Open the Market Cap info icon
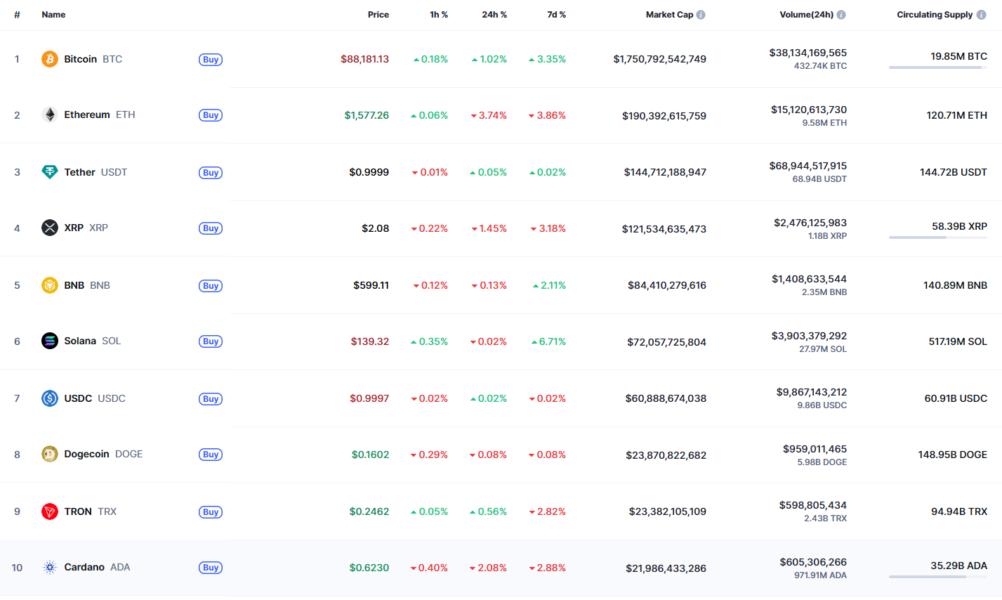The image size is (1002, 600). click(701, 15)
